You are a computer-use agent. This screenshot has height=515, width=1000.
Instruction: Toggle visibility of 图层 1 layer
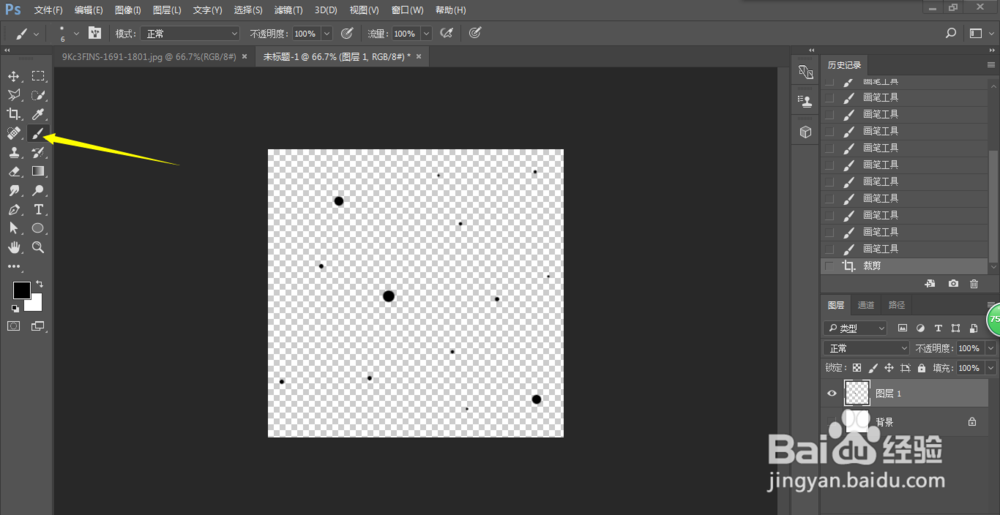coord(832,394)
